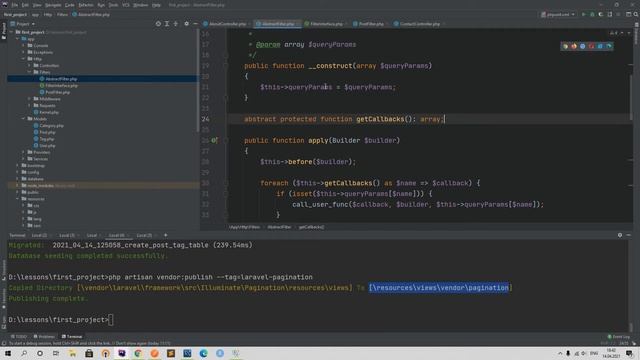This screenshot has width=640, height=360.
Task: Open the Navigate menu
Action: (x=53, y=5)
